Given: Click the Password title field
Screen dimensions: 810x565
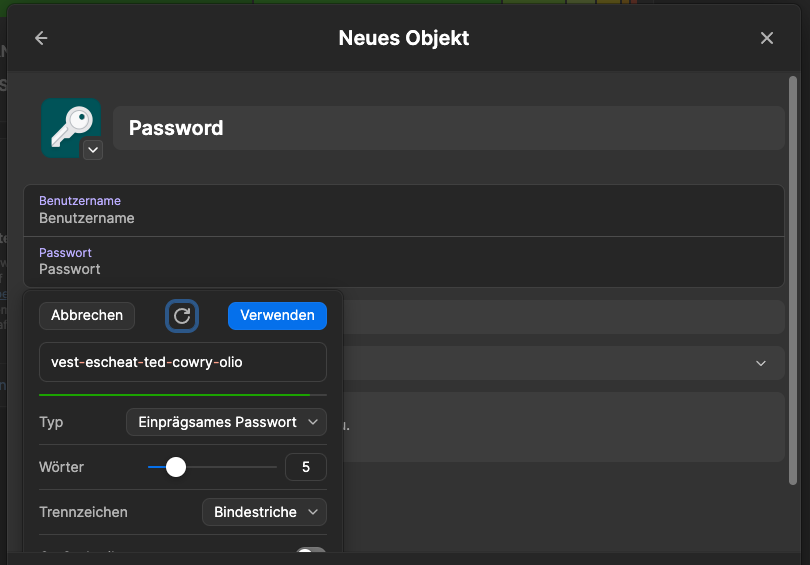Looking at the screenshot, I should tap(448, 128).
